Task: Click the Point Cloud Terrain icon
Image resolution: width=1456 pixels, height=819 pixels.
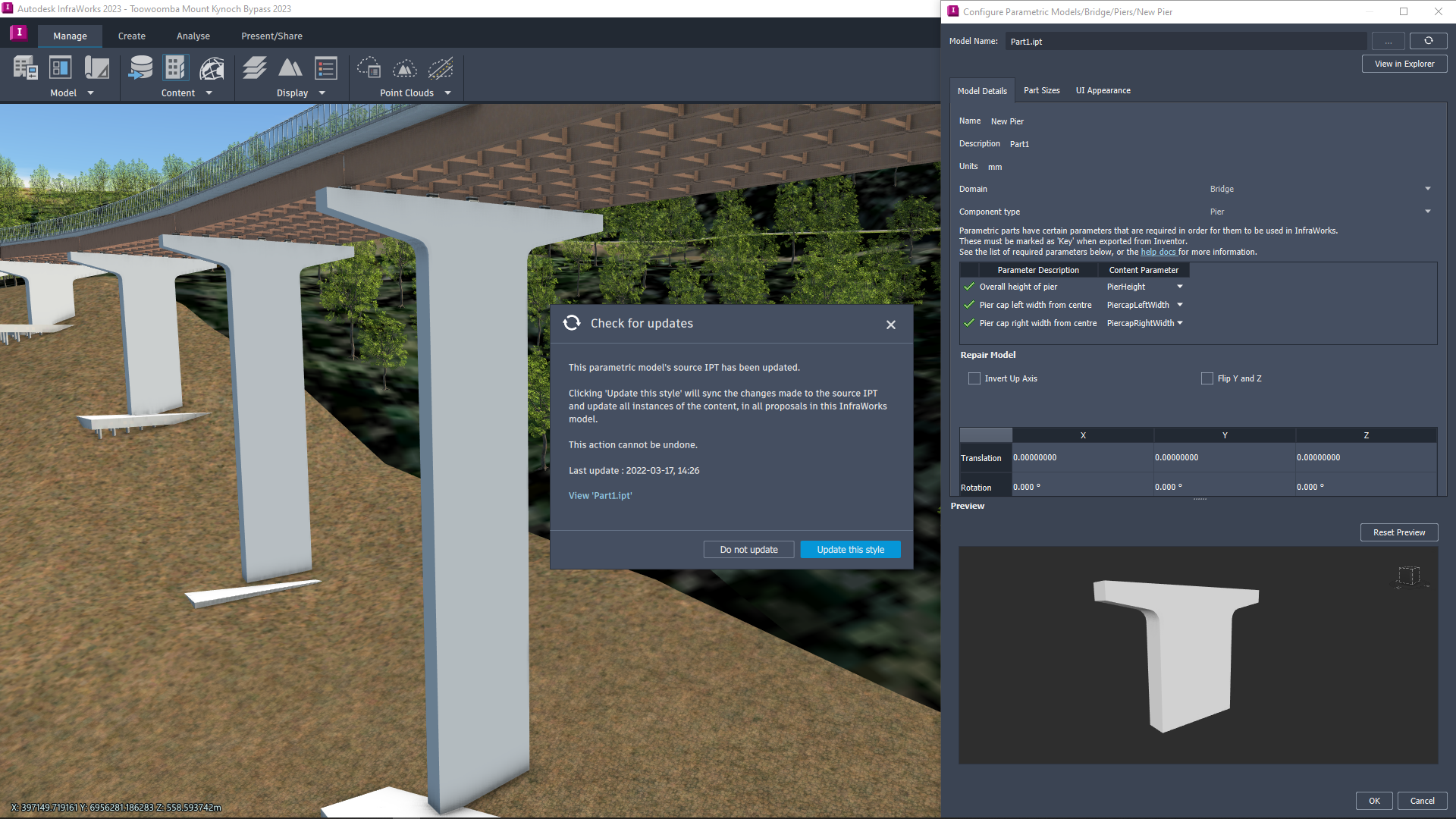Action: 405,69
